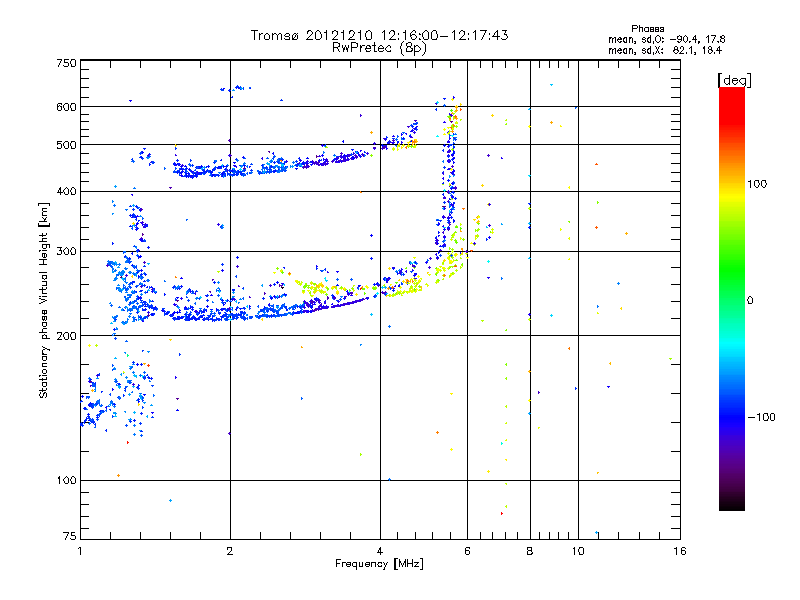Click the "Stationary phase Virtual Height [km]" axis label
800x600 pixels.
[x=44, y=301]
